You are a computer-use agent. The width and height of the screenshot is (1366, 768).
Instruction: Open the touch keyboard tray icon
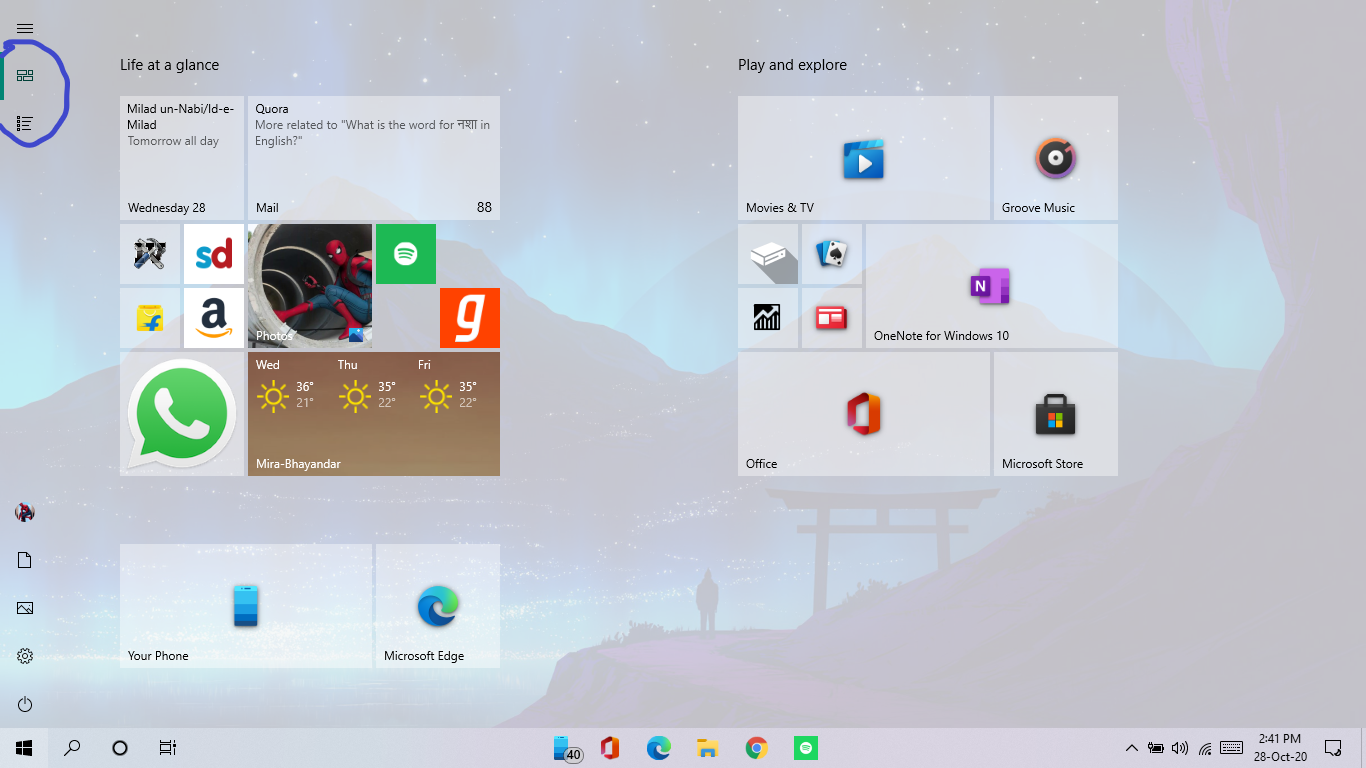1232,748
